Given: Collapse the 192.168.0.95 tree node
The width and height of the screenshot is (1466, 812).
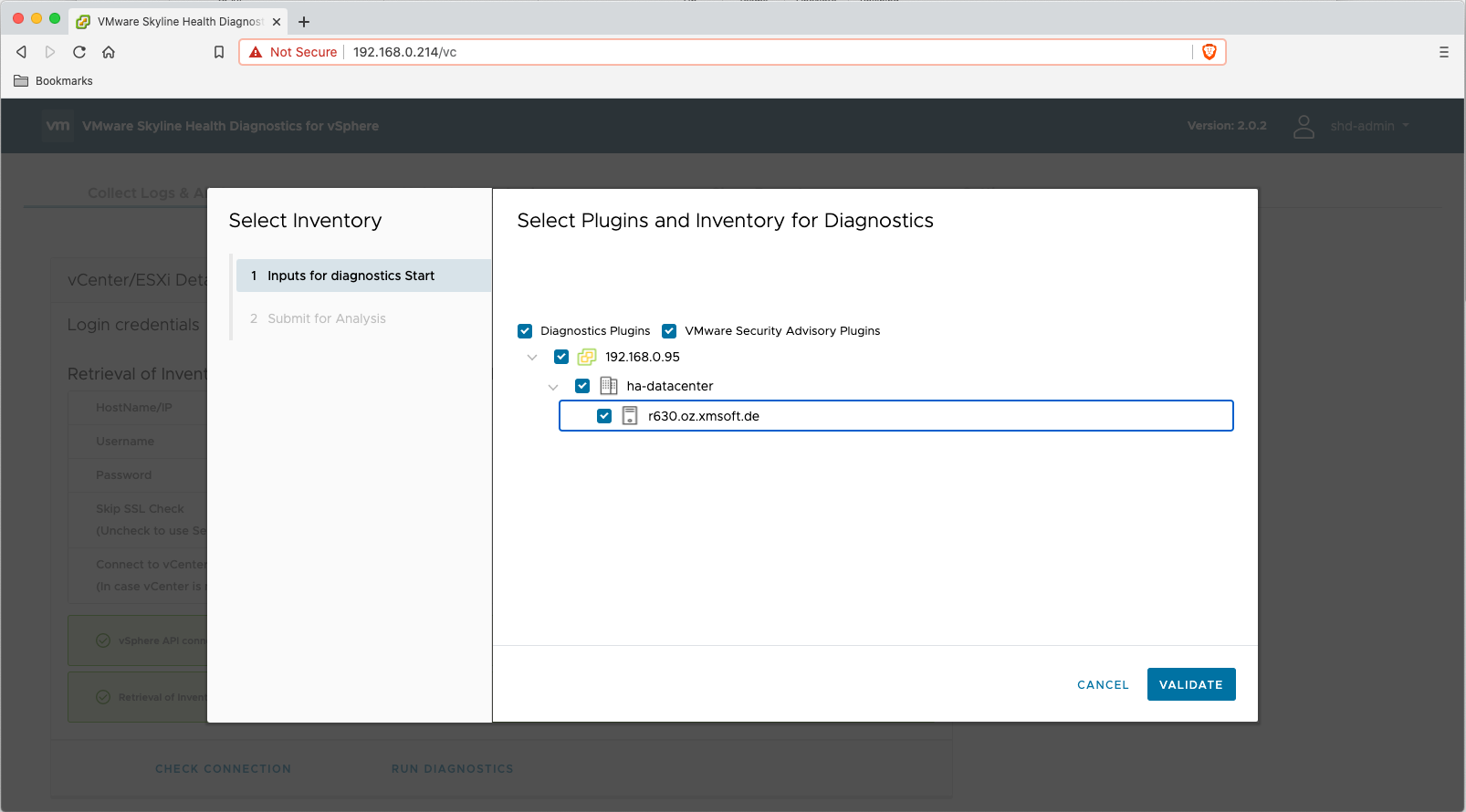Looking at the screenshot, I should point(532,358).
